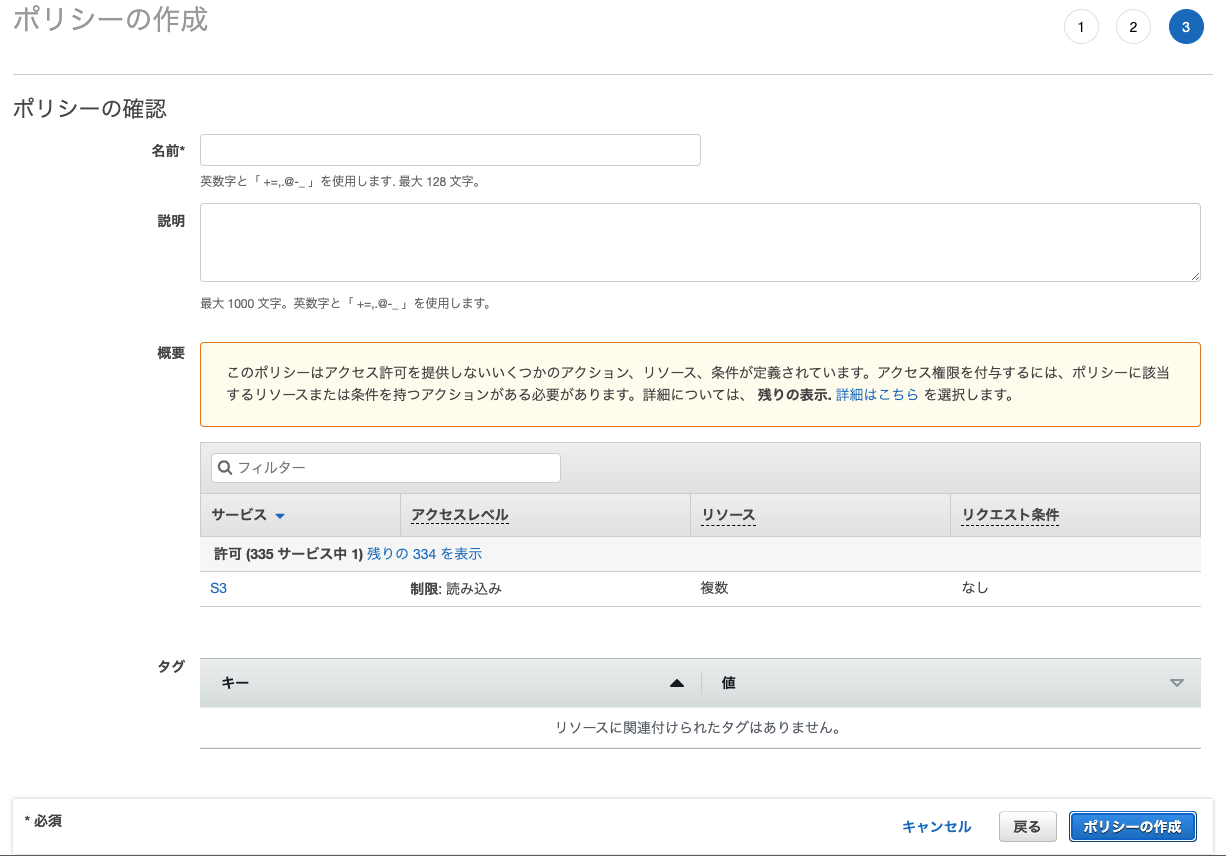The height and width of the screenshot is (856, 1226).
Task: Click the 値 tag column header
Action: [729, 683]
